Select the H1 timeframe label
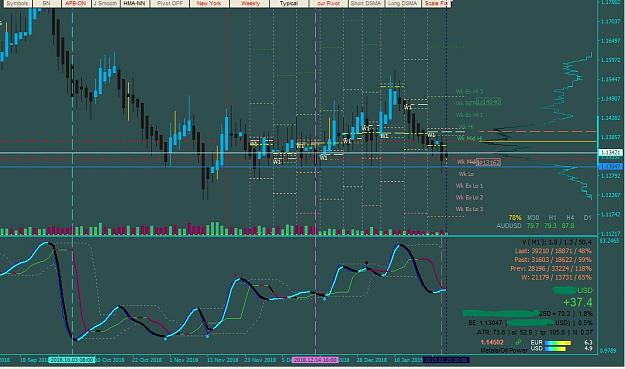This screenshot has height=369, width=625. [x=552, y=218]
